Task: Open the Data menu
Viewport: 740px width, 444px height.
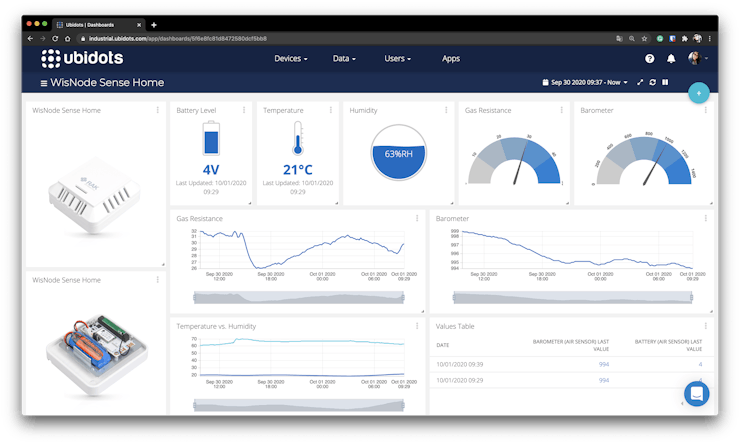Action: pos(344,59)
